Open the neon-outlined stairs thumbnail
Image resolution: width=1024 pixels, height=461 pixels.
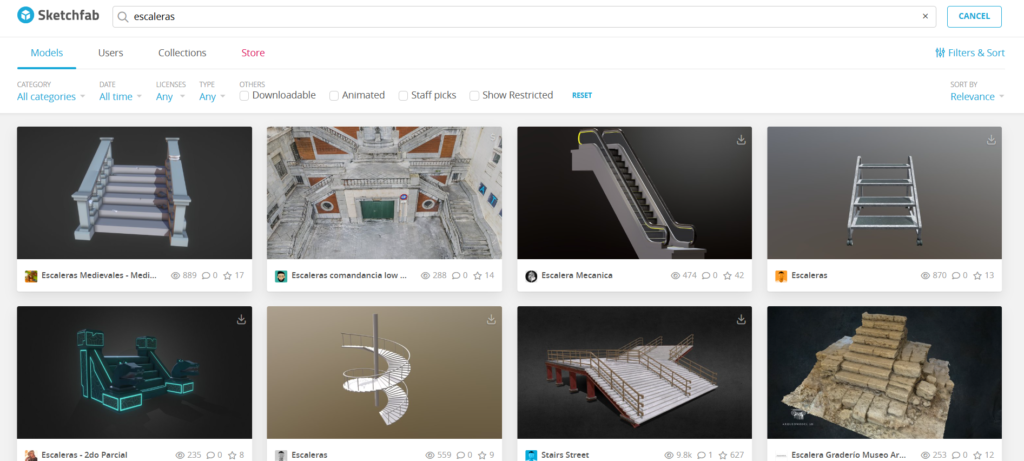(134, 372)
